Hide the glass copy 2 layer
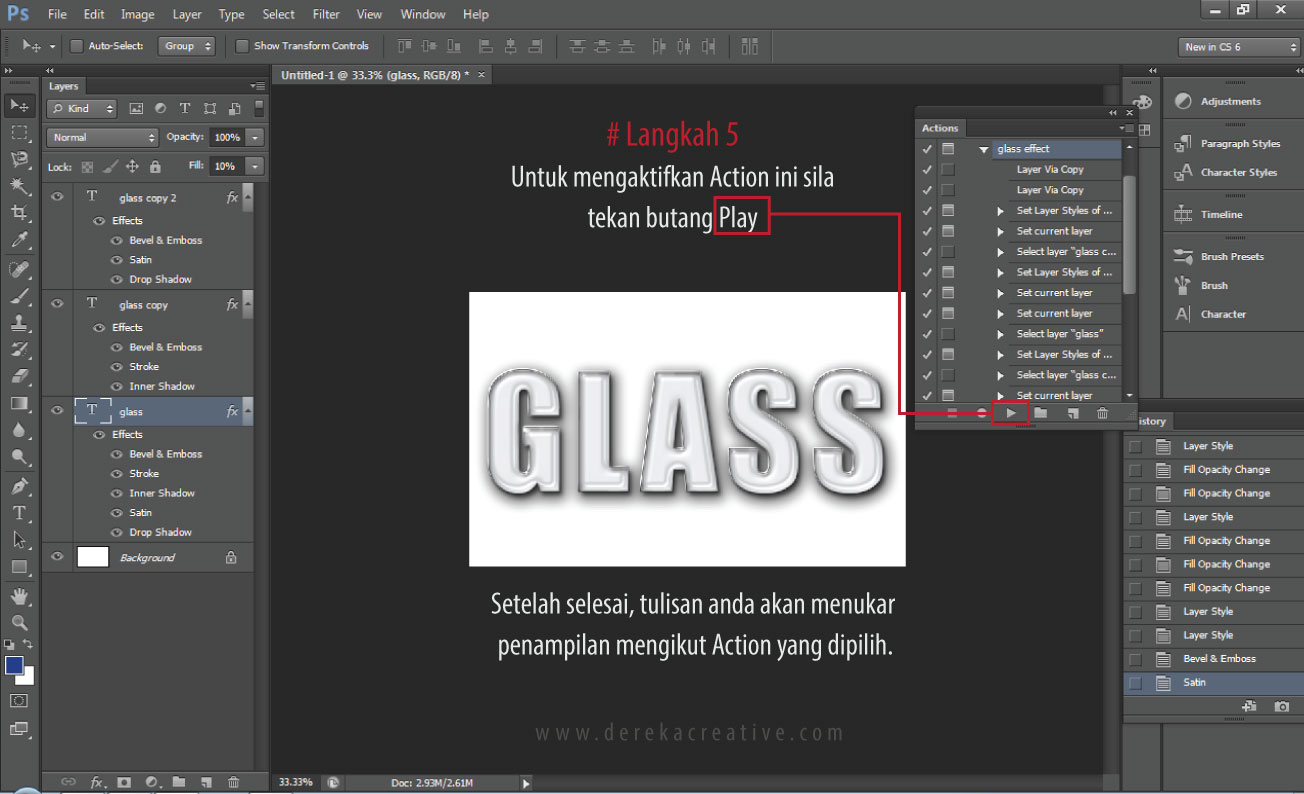Image resolution: width=1304 pixels, height=794 pixels. click(x=57, y=198)
